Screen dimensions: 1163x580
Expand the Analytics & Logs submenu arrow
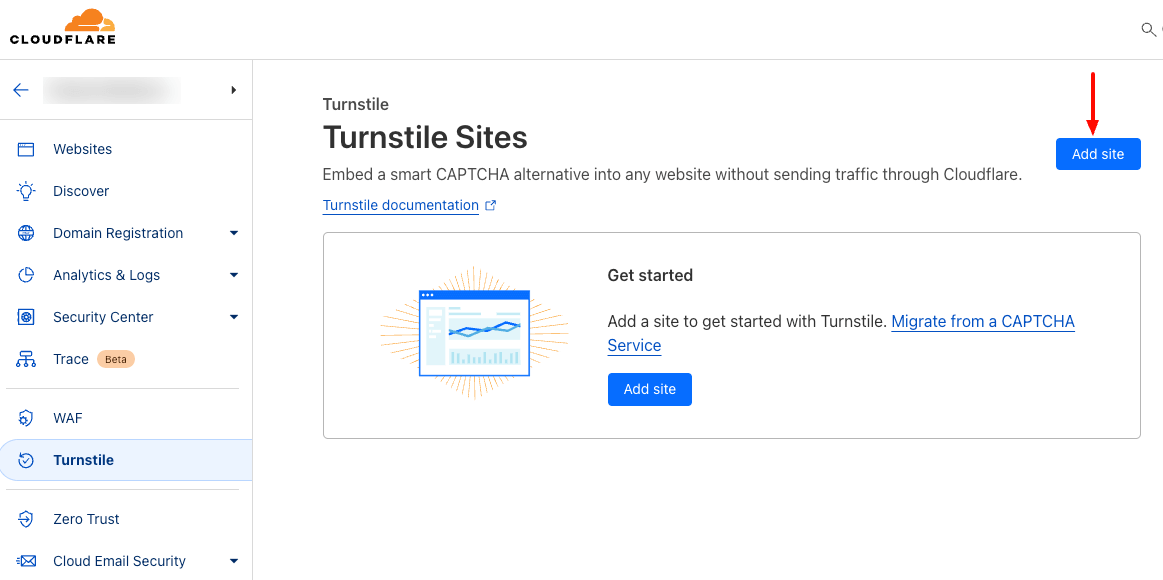click(x=234, y=275)
